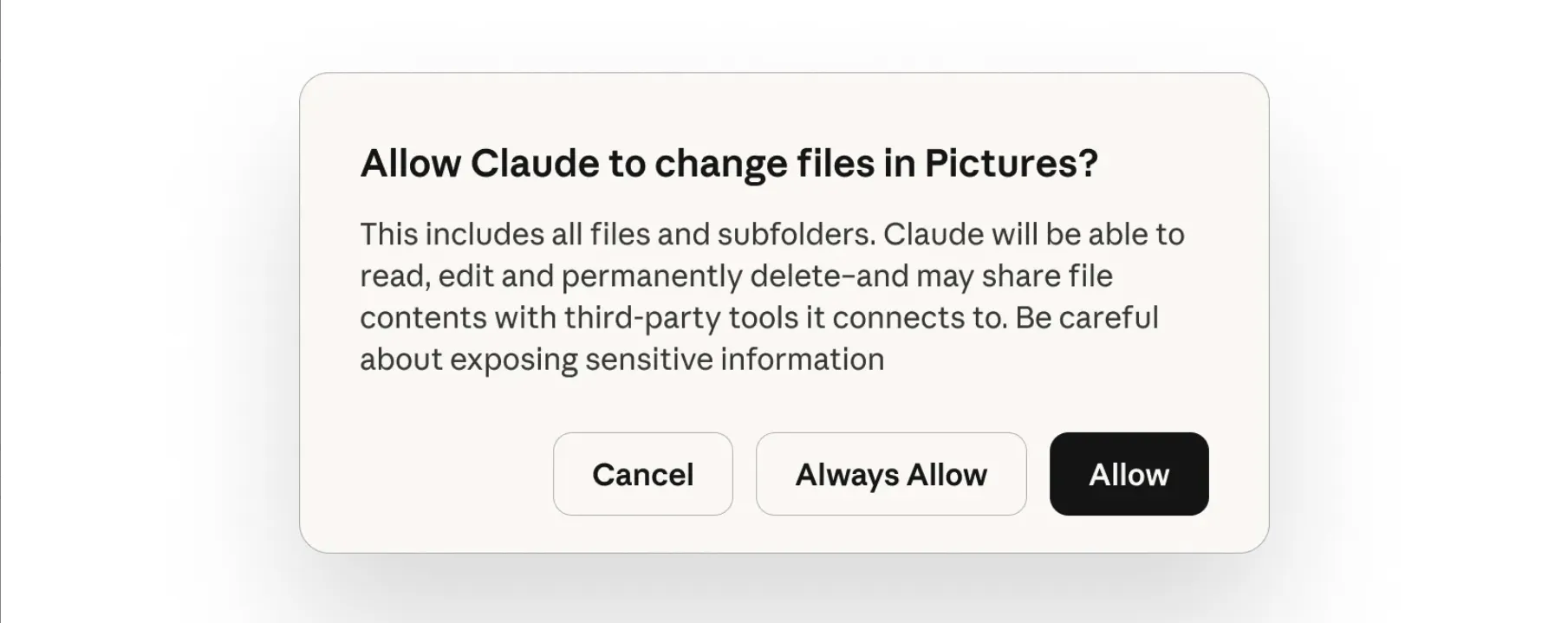1568x623 pixels.
Task: Click the Cancel button
Action: [642, 474]
